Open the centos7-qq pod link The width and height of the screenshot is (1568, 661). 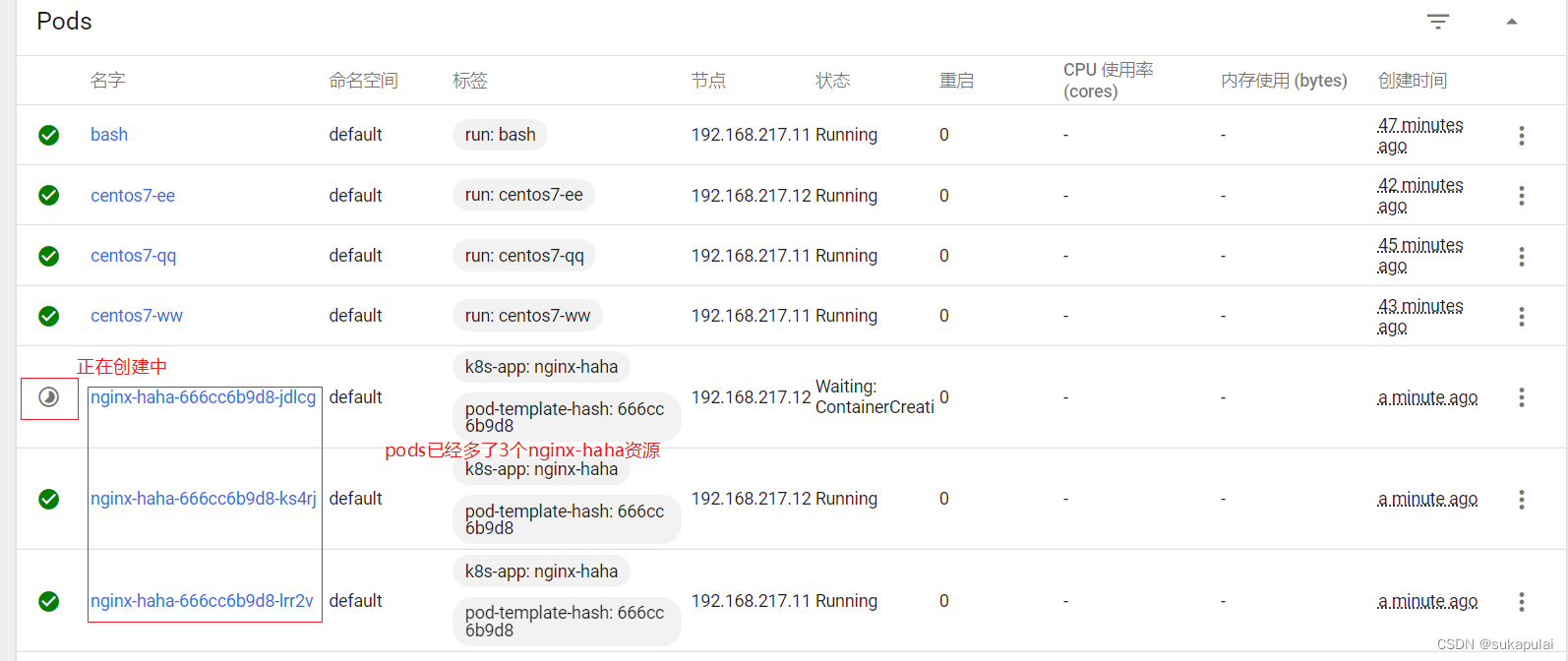click(x=134, y=256)
